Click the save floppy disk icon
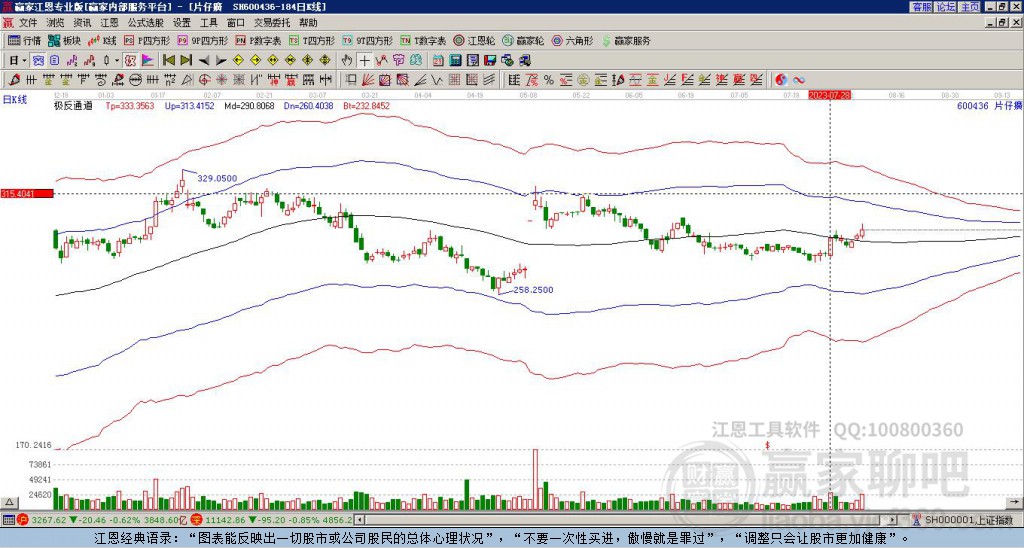The height and width of the screenshot is (548, 1024). (x=490, y=61)
